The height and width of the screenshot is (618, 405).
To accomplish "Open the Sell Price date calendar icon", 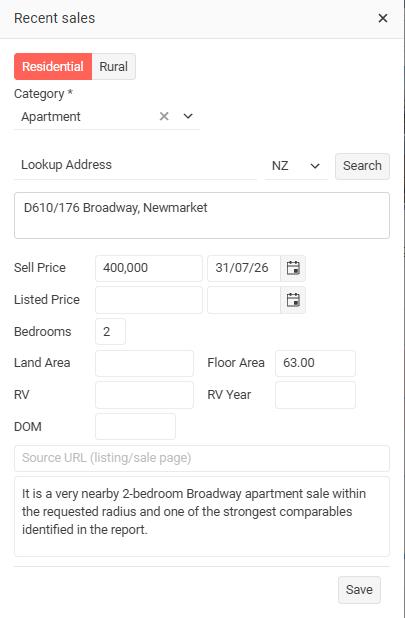I will (293, 268).
